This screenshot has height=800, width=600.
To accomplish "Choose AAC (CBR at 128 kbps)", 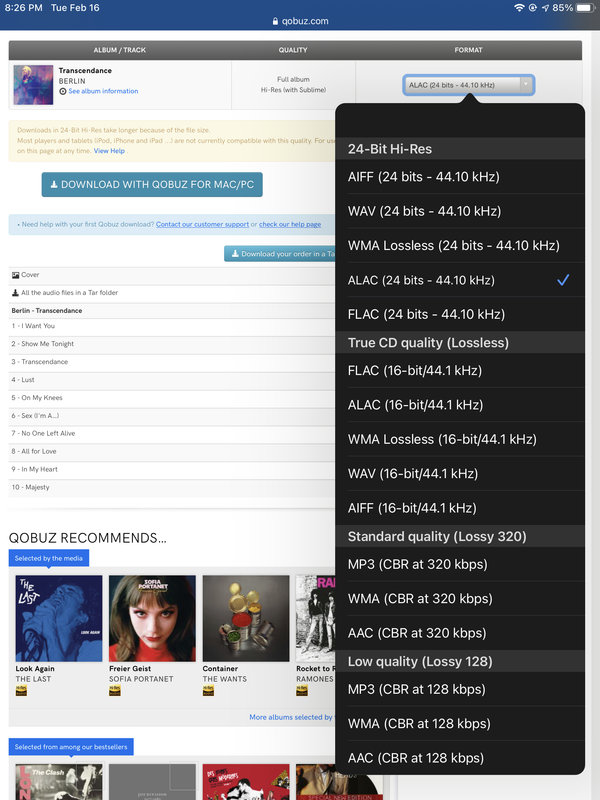I will [460, 758].
